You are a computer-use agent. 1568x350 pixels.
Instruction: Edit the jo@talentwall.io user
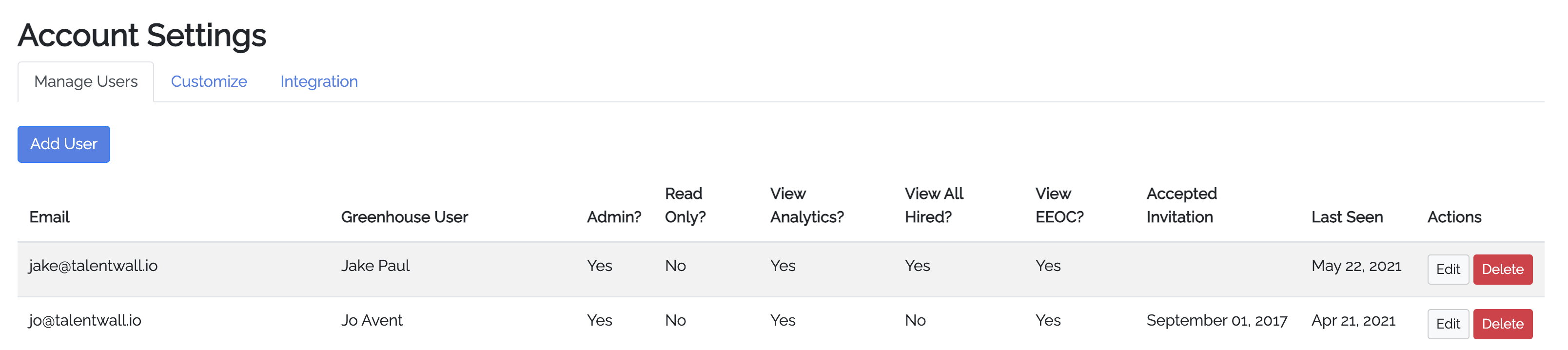(x=1448, y=324)
